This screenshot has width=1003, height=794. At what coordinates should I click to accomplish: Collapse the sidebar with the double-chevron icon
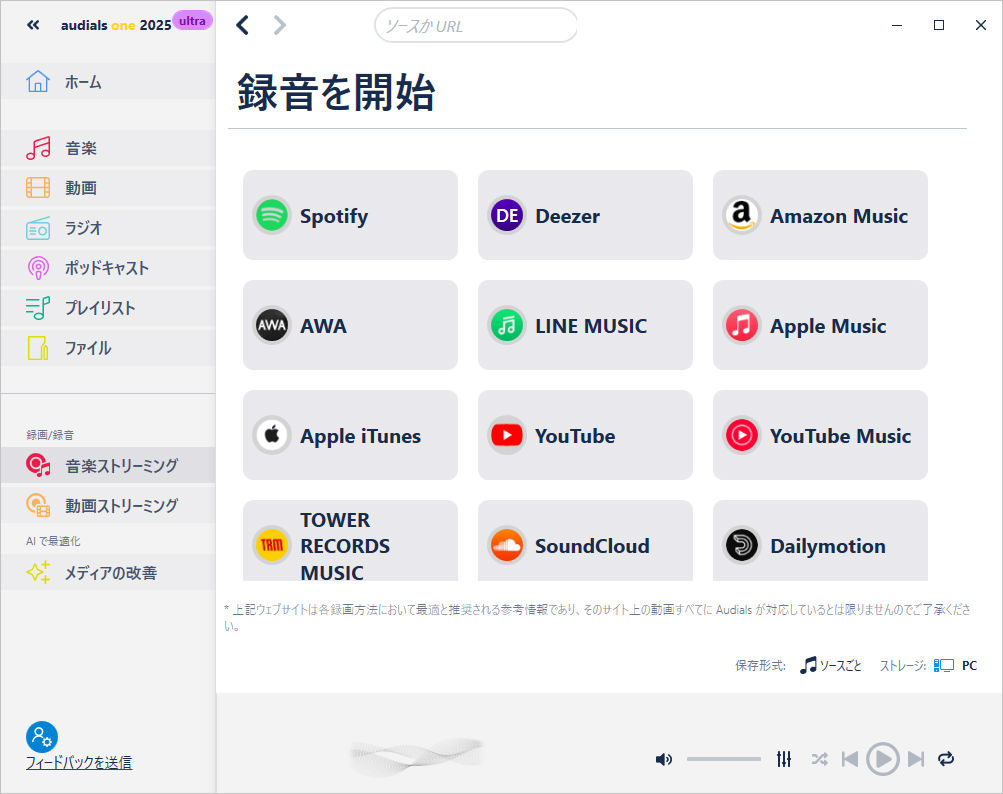pos(33,25)
